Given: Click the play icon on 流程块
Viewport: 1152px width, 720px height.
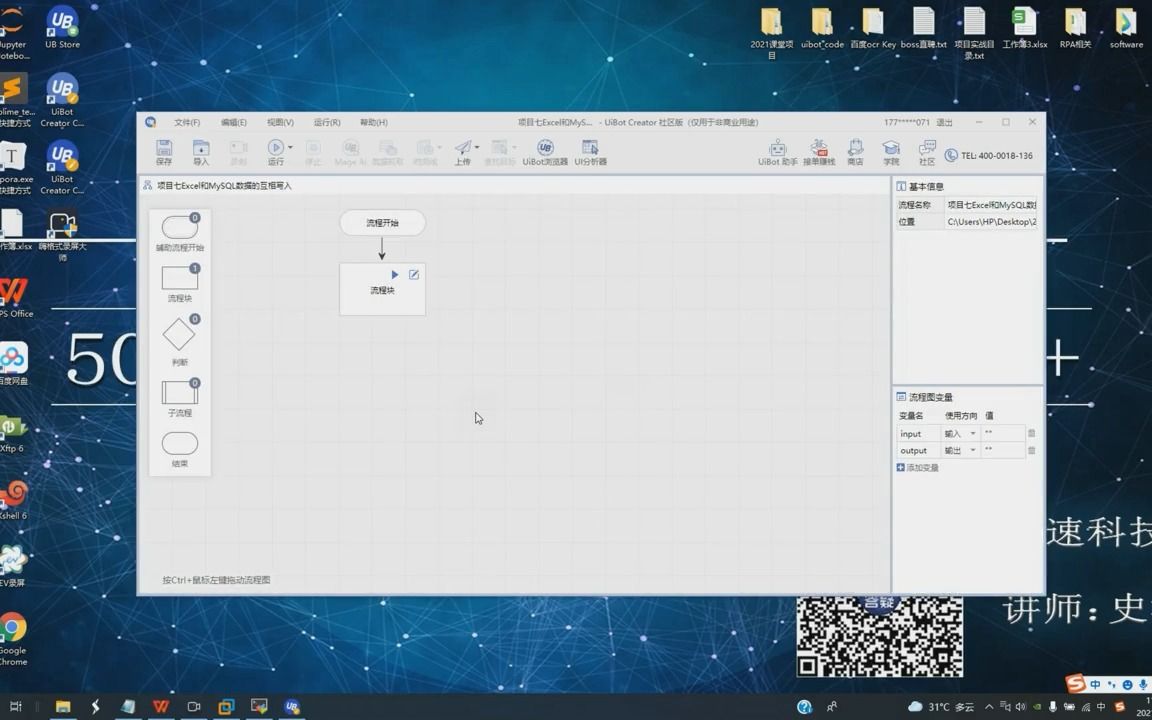Looking at the screenshot, I should (395, 274).
